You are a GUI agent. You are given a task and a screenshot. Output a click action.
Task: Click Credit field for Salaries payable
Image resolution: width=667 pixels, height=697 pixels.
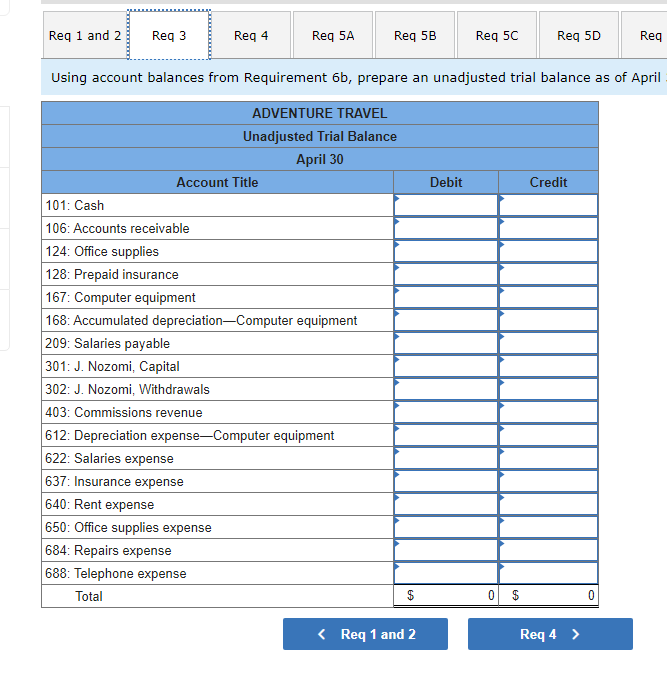[548, 344]
